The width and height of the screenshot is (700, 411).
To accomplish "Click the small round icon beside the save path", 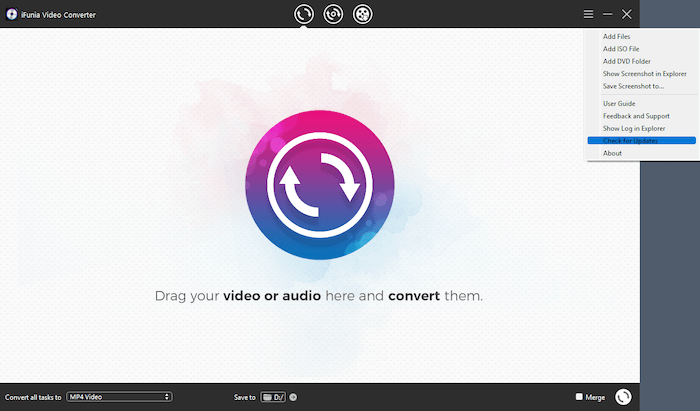I will click(293, 397).
